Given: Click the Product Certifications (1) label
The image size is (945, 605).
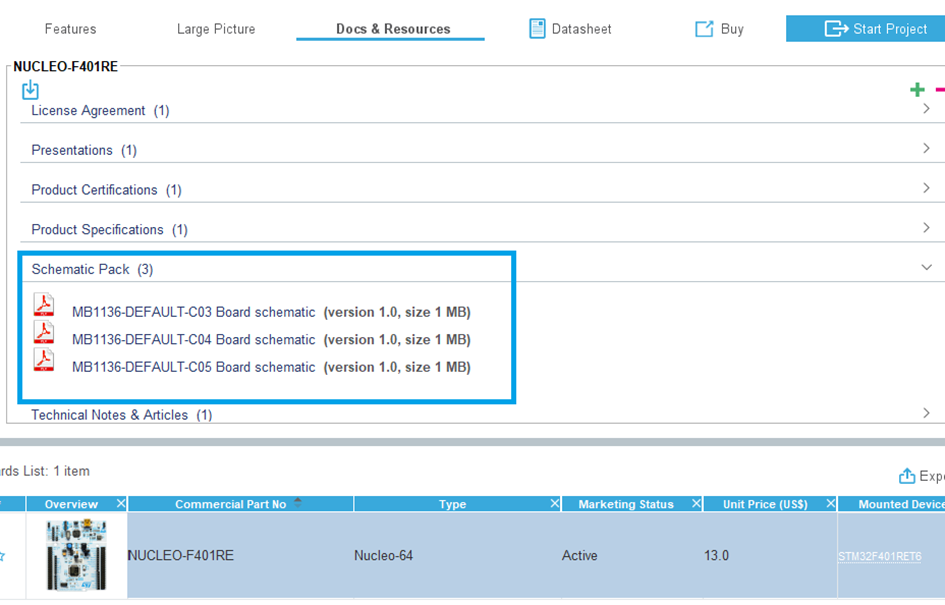Looking at the screenshot, I should coord(106,190).
